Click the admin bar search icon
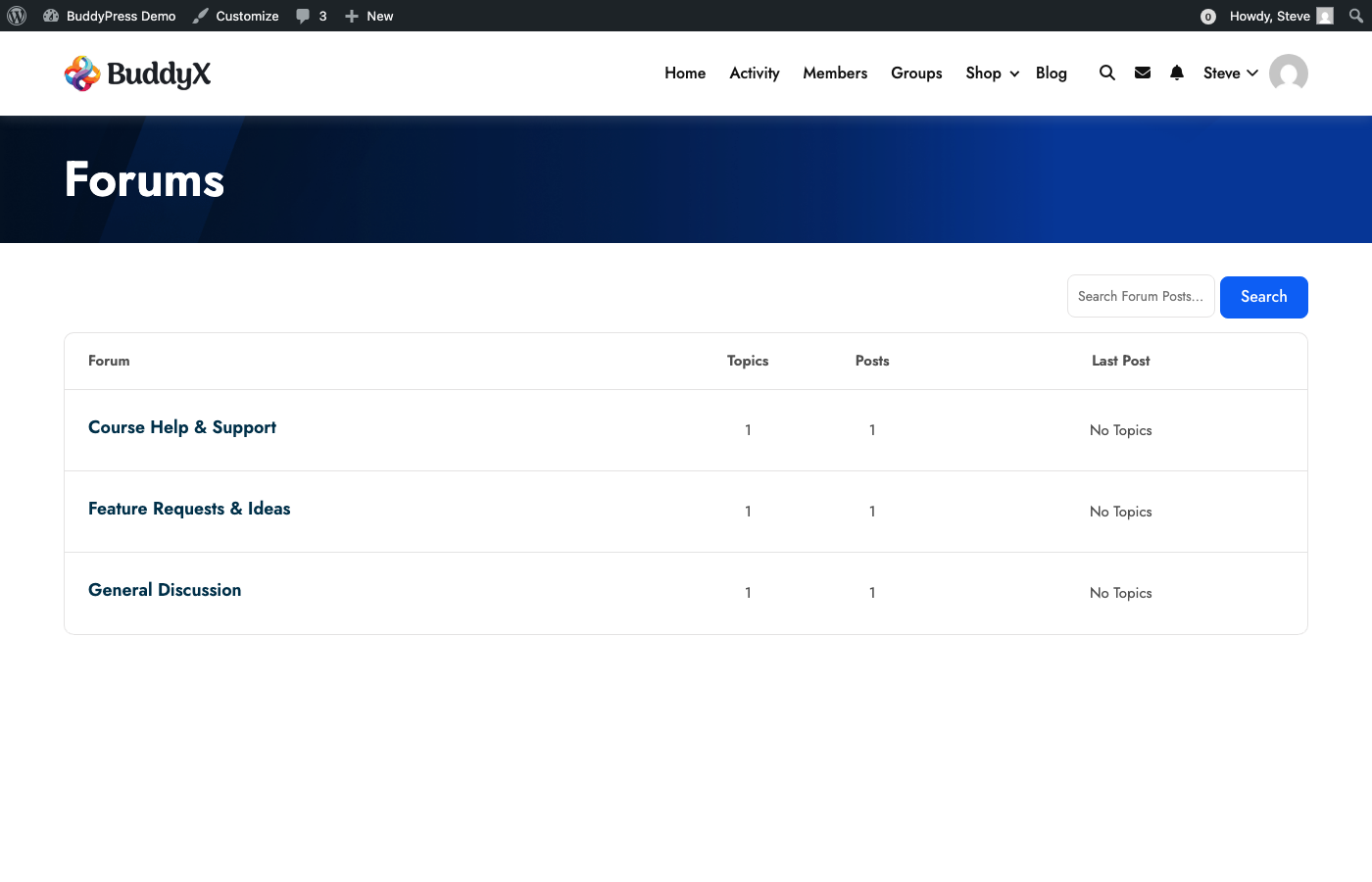 click(1357, 16)
